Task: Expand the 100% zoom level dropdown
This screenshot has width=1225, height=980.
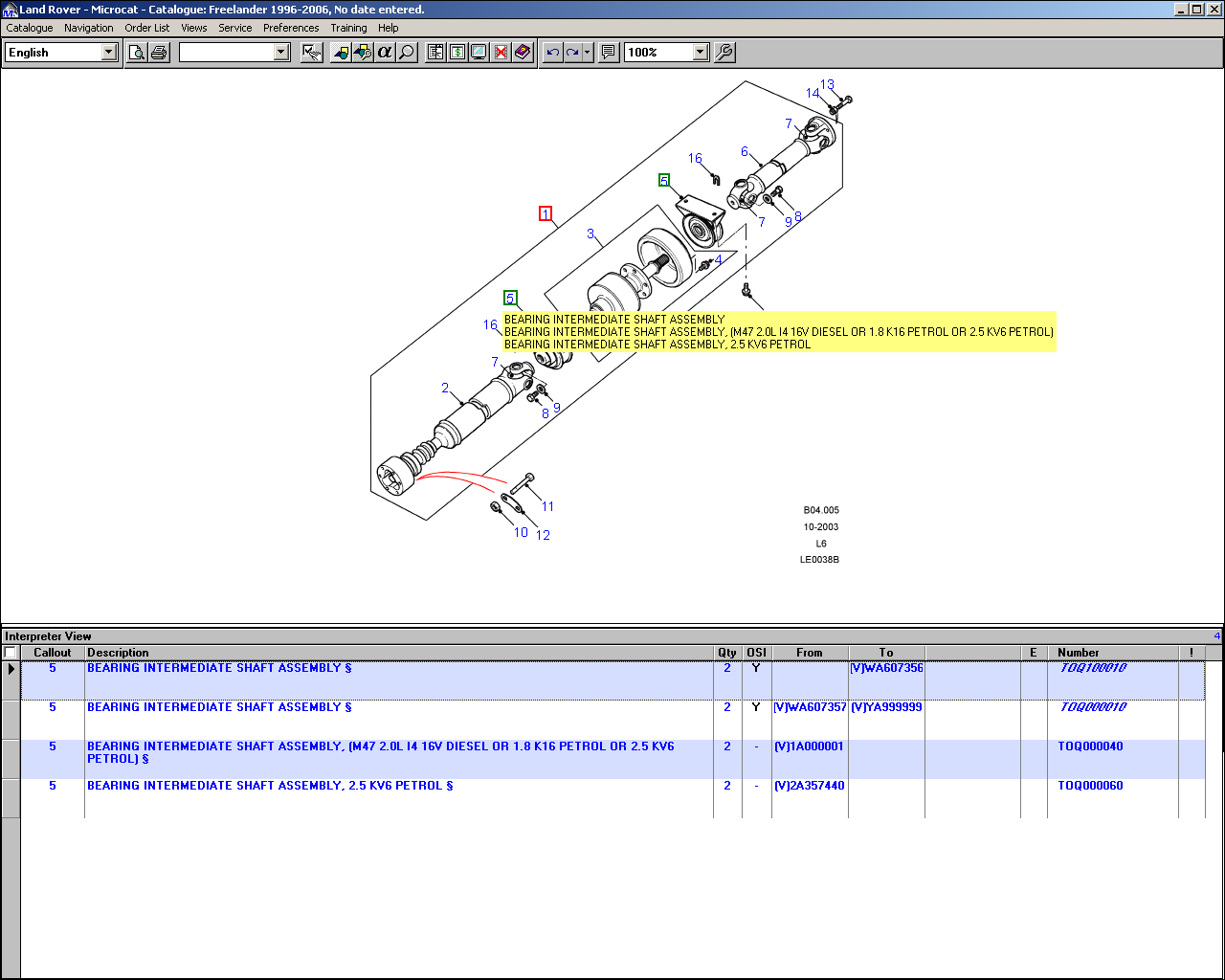Action: coord(700,53)
